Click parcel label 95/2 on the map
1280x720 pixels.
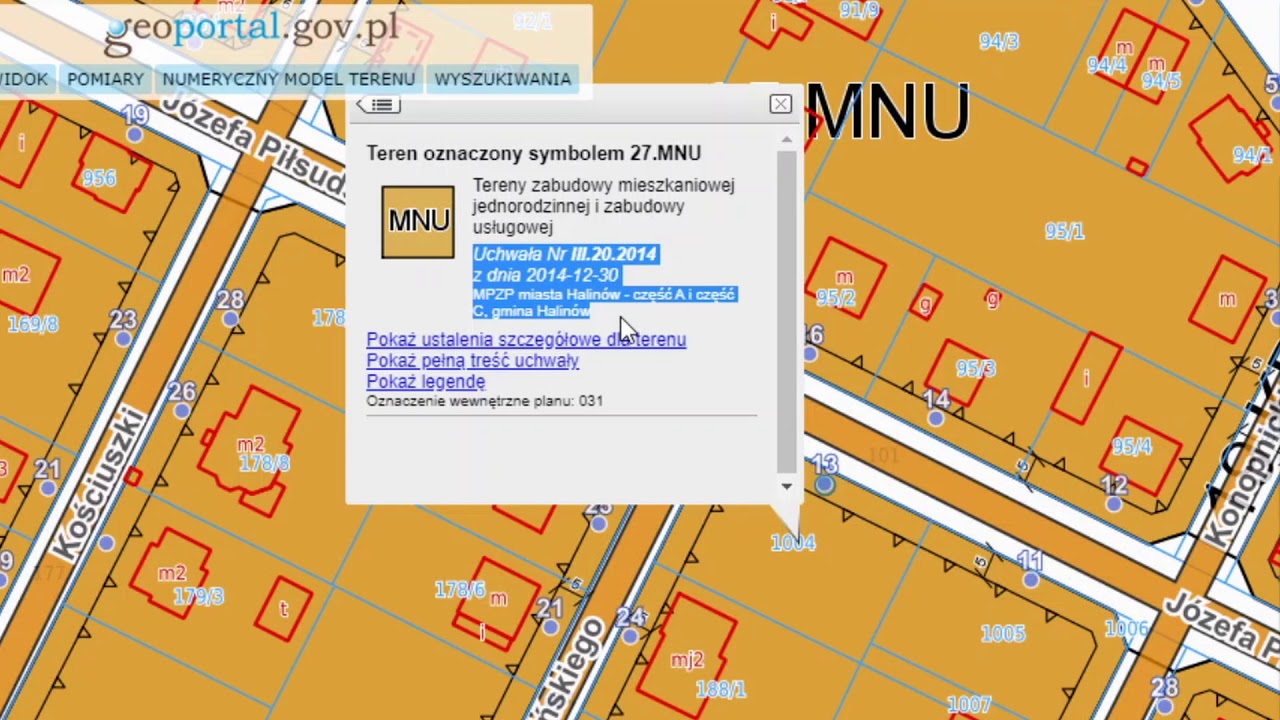click(x=836, y=298)
